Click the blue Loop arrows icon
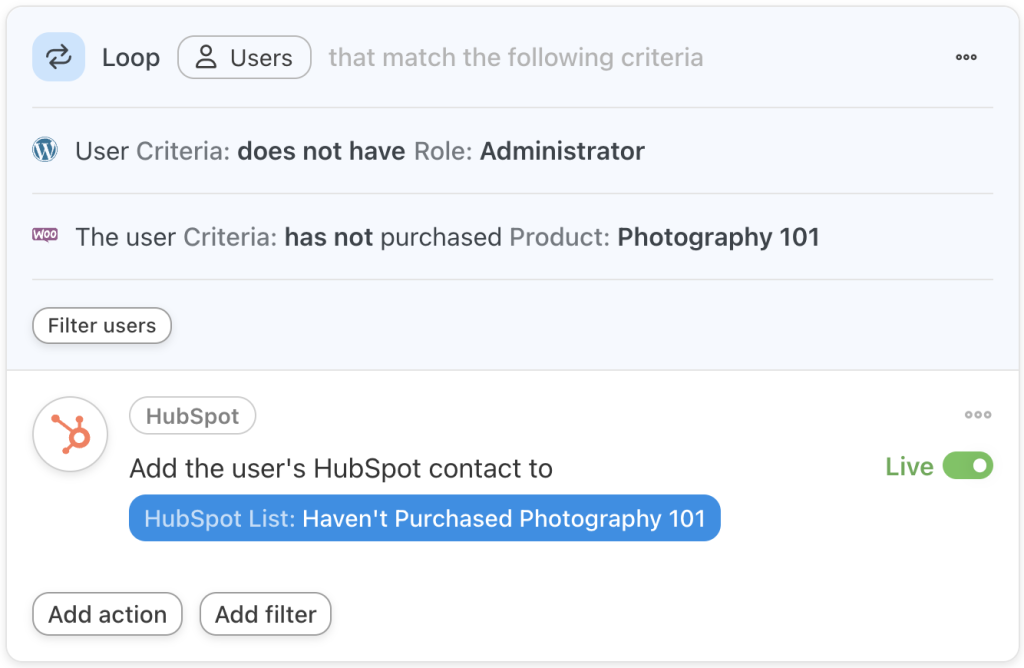 [x=58, y=57]
